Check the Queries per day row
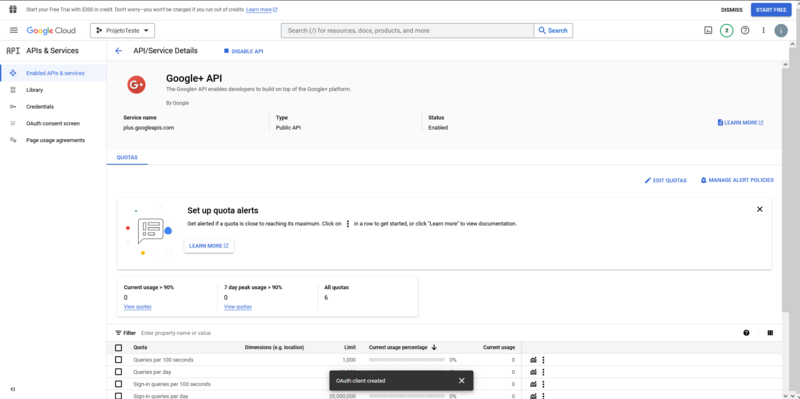 click(118, 372)
